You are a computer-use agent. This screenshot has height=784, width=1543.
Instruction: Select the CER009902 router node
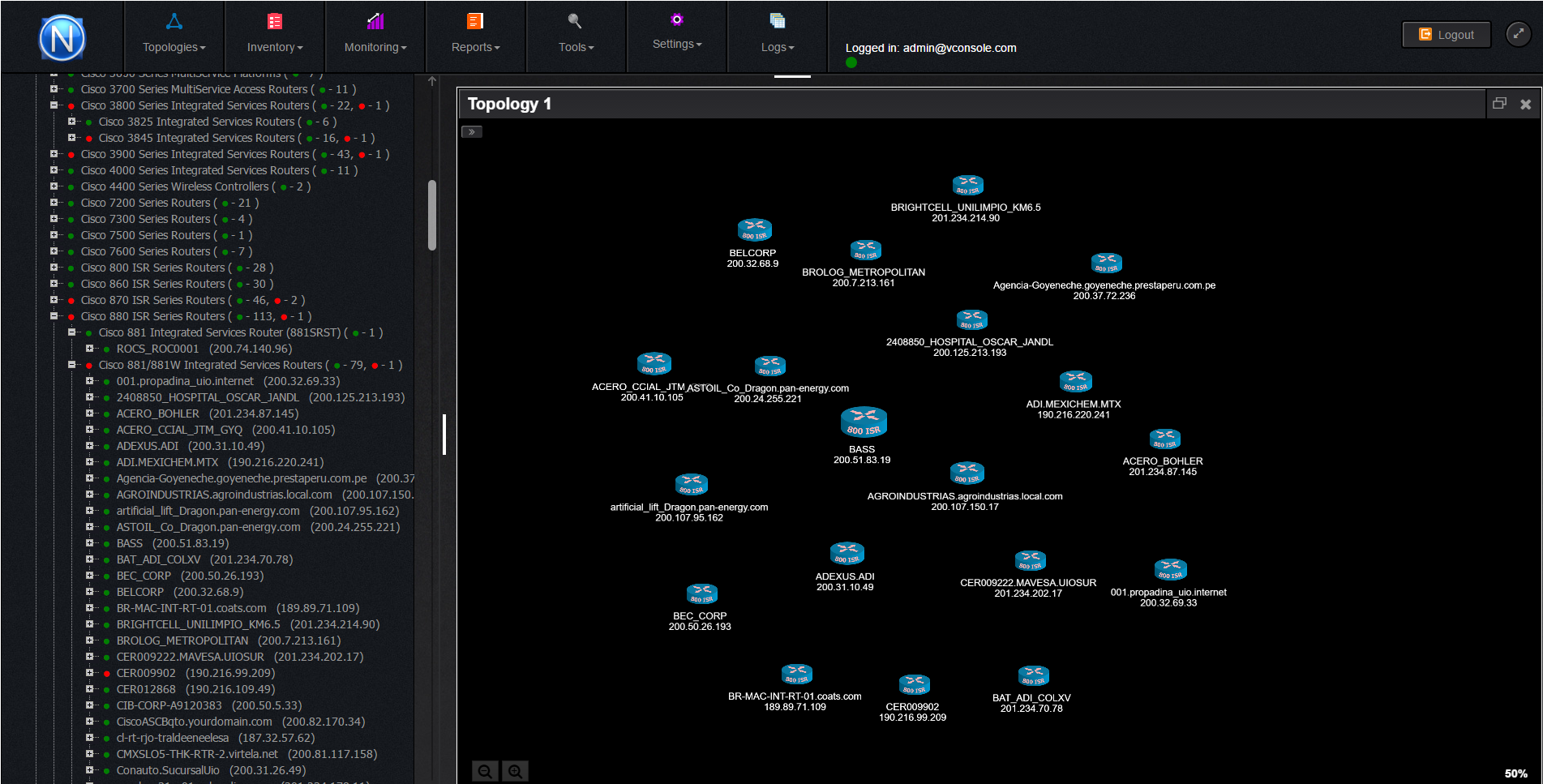tap(914, 685)
